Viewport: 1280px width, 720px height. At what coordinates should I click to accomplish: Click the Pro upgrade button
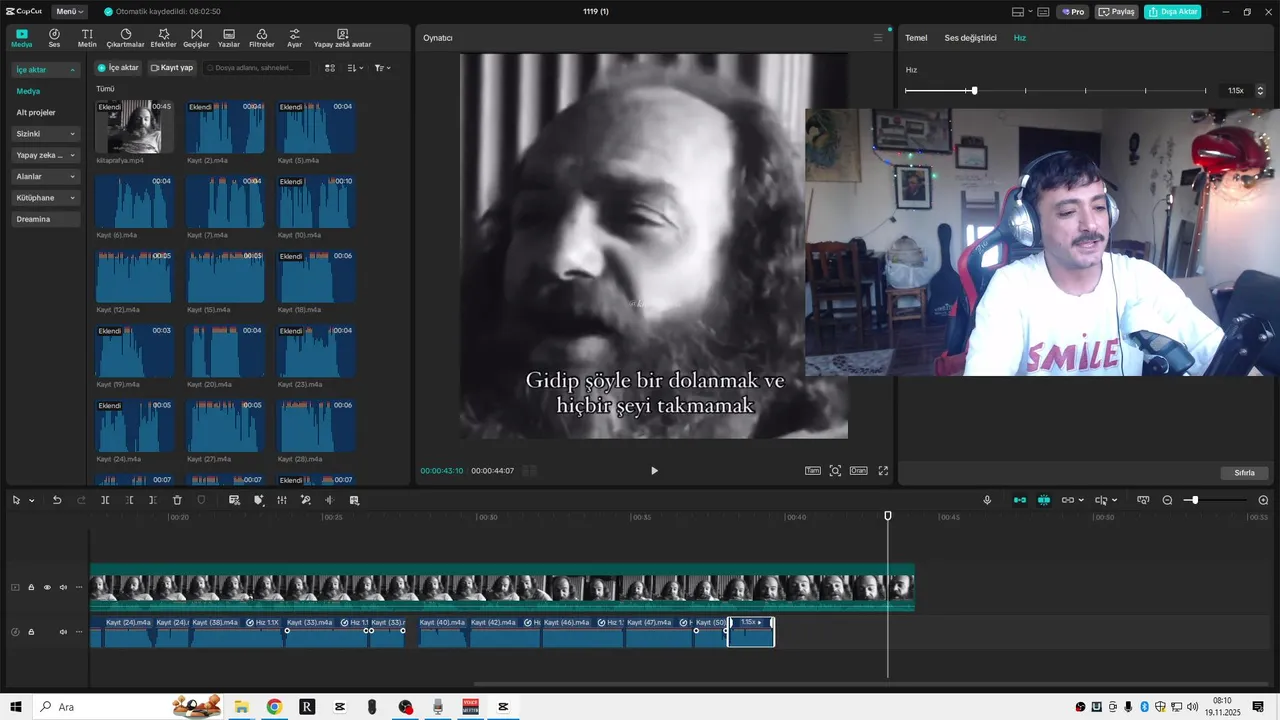(x=1074, y=12)
